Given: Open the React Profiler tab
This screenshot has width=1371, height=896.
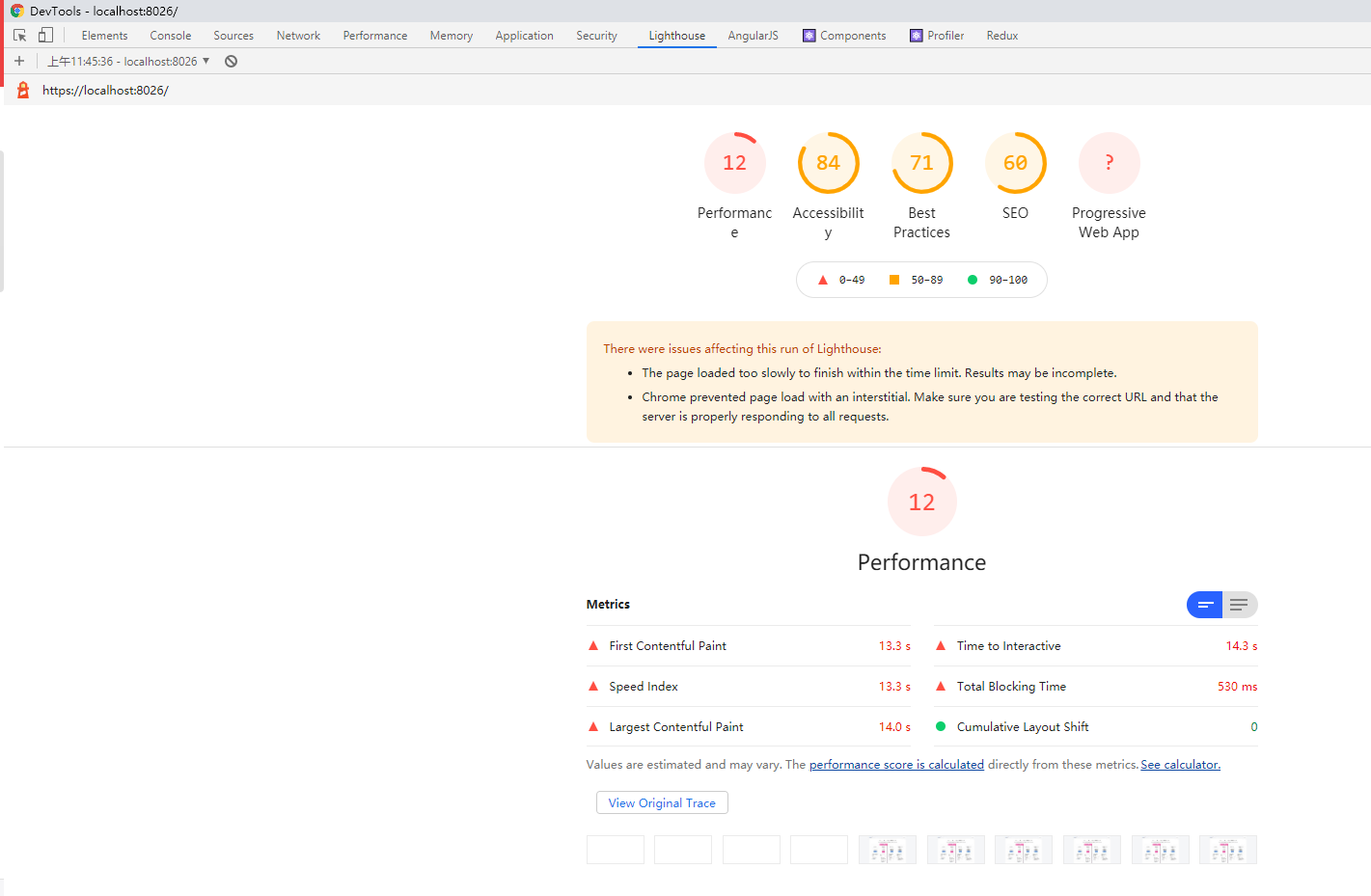Looking at the screenshot, I should 937,36.
